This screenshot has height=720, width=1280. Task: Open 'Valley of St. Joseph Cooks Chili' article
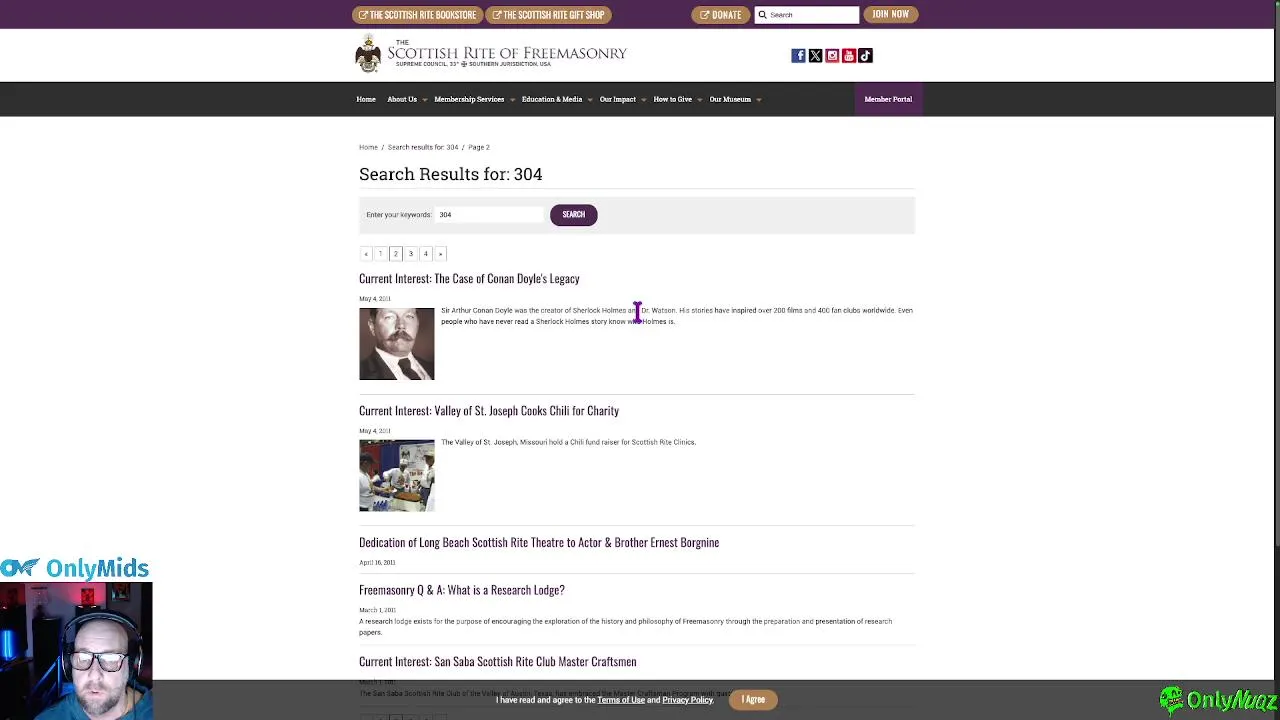[x=489, y=411]
